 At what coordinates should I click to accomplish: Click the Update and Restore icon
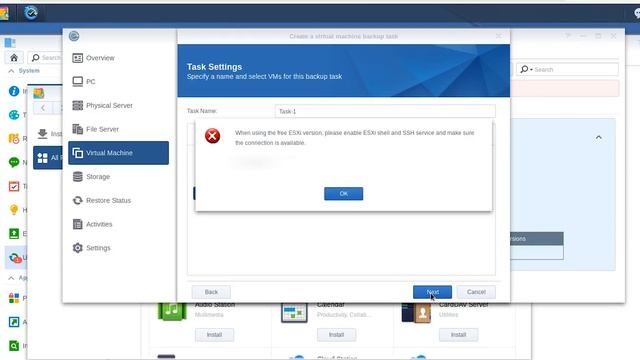tap(15, 258)
